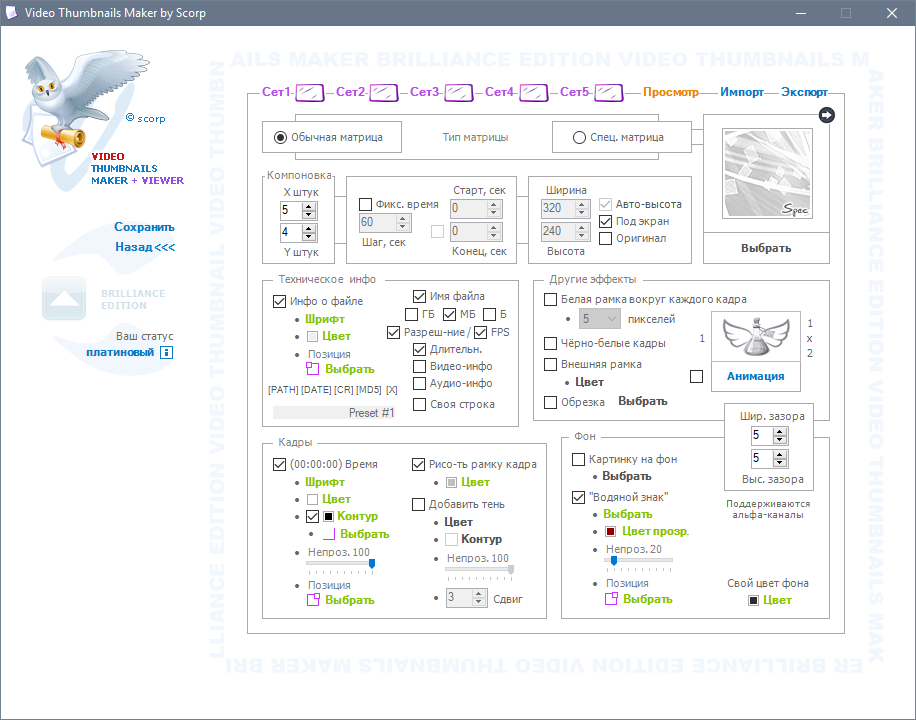Screen dimensions: 916x720
Task: Enable the Чёрно-белые кадры checkbox
Action: point(551,343)
